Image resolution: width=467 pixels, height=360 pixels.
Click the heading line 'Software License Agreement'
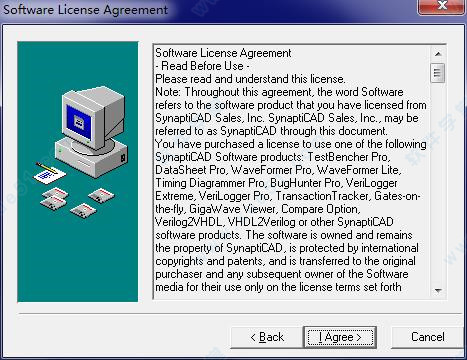tap(223, 53)
